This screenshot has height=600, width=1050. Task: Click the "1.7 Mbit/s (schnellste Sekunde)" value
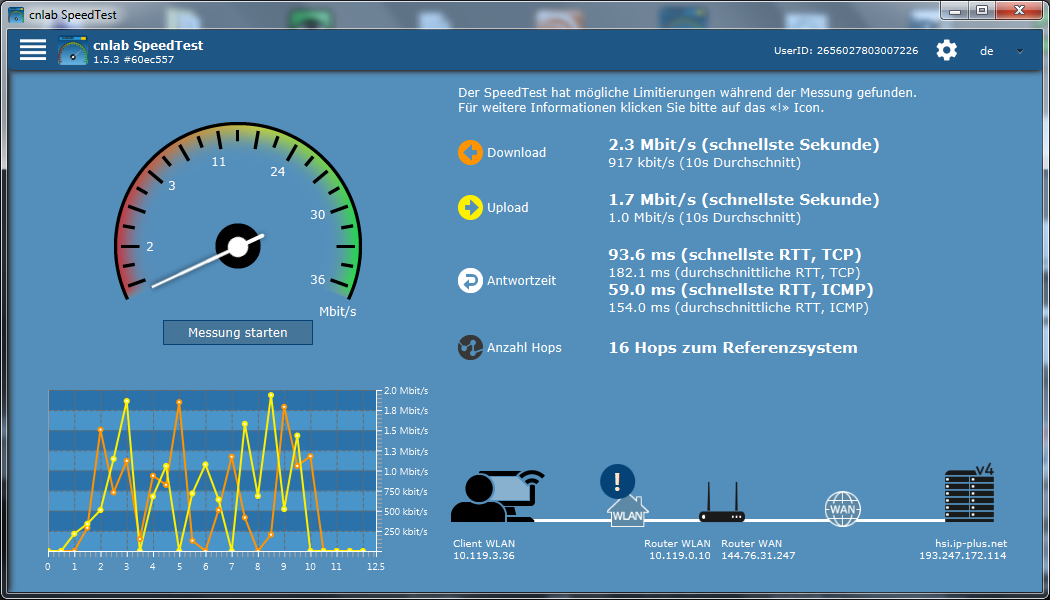pyautogui.click(x=743, y=200)
